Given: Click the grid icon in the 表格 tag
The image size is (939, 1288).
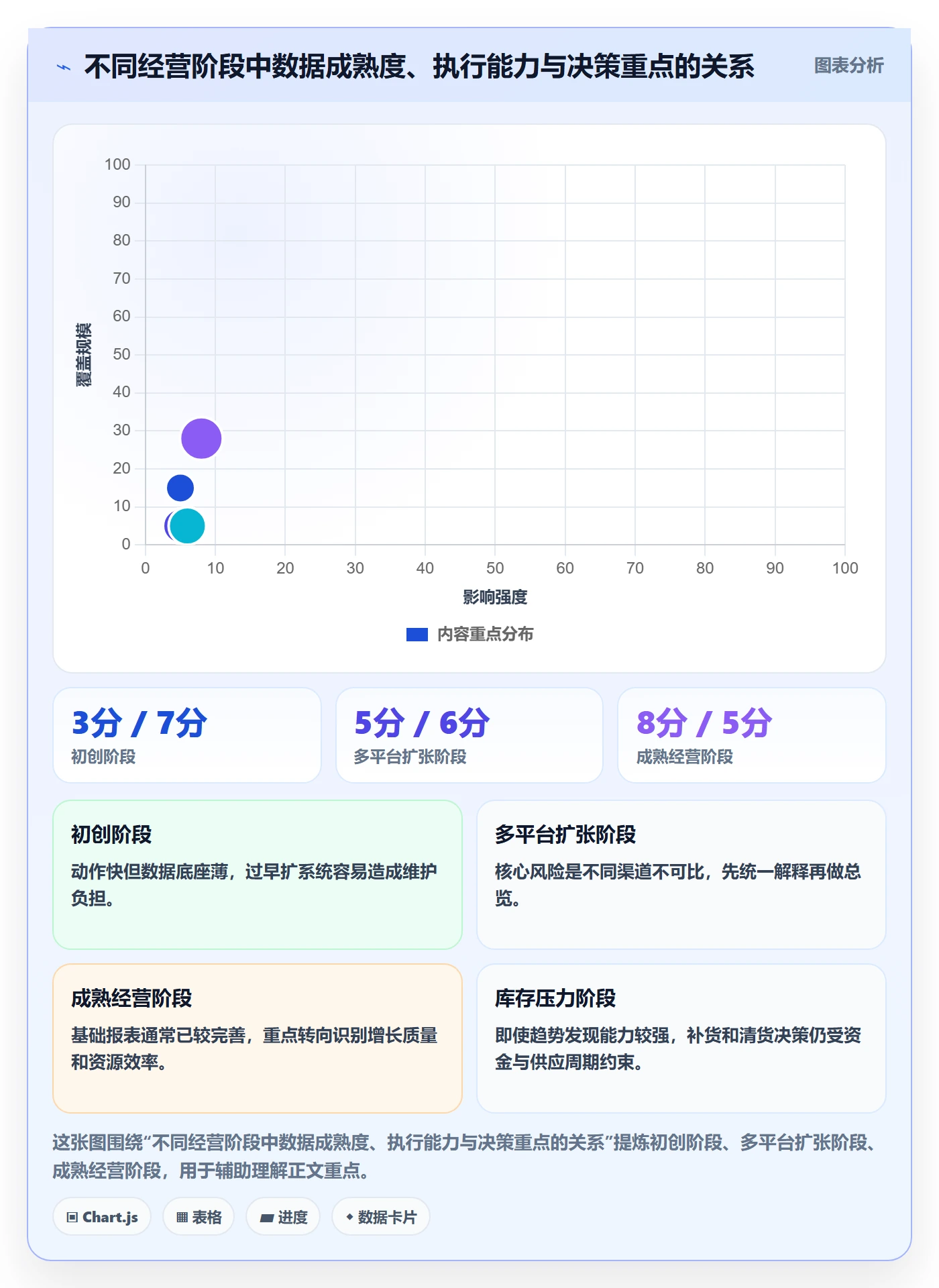Looking at the screenshot, I should [x=182, y=1218].
